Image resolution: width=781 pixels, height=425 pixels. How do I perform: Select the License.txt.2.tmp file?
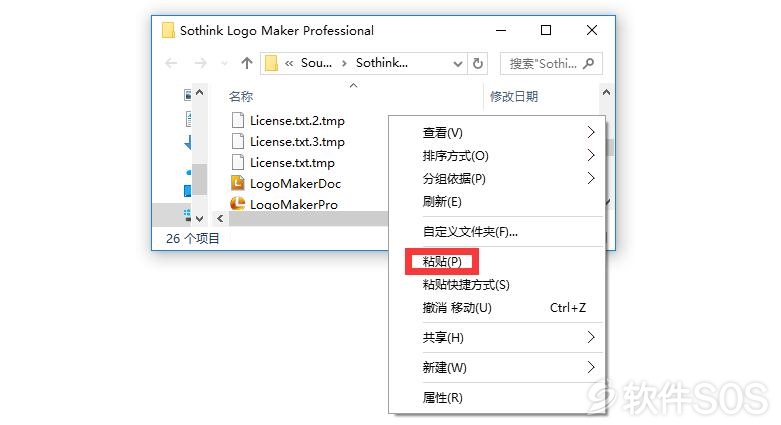point(297,121)
